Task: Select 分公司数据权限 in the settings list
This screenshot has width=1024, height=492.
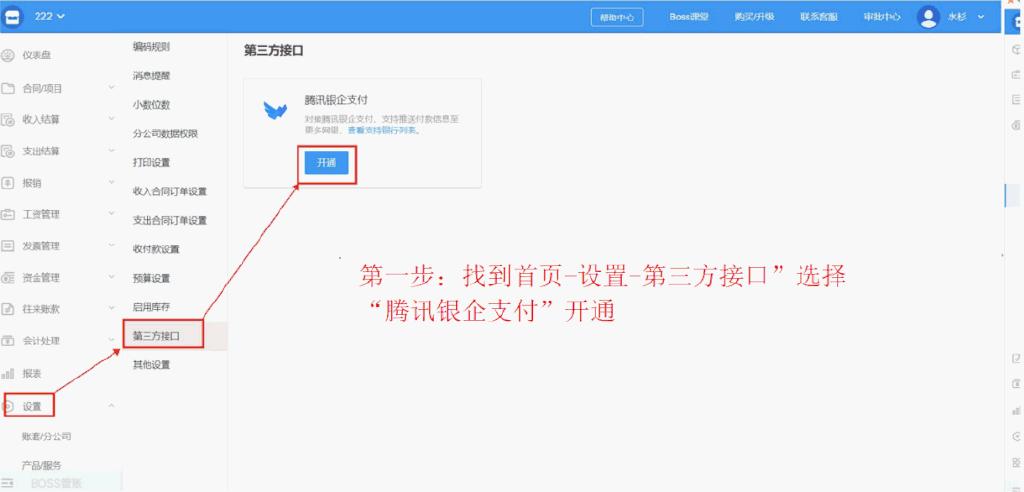Action: tap(165, 133)
